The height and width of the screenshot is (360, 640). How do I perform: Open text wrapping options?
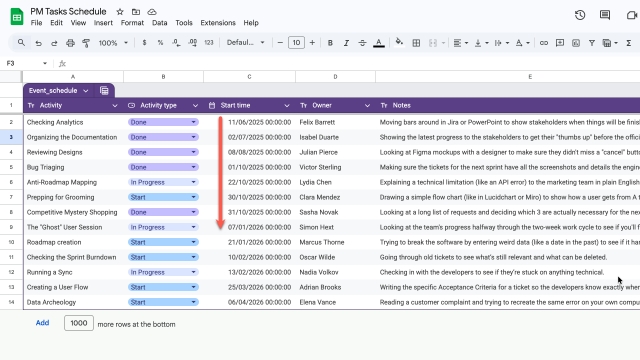pos(502,42)
